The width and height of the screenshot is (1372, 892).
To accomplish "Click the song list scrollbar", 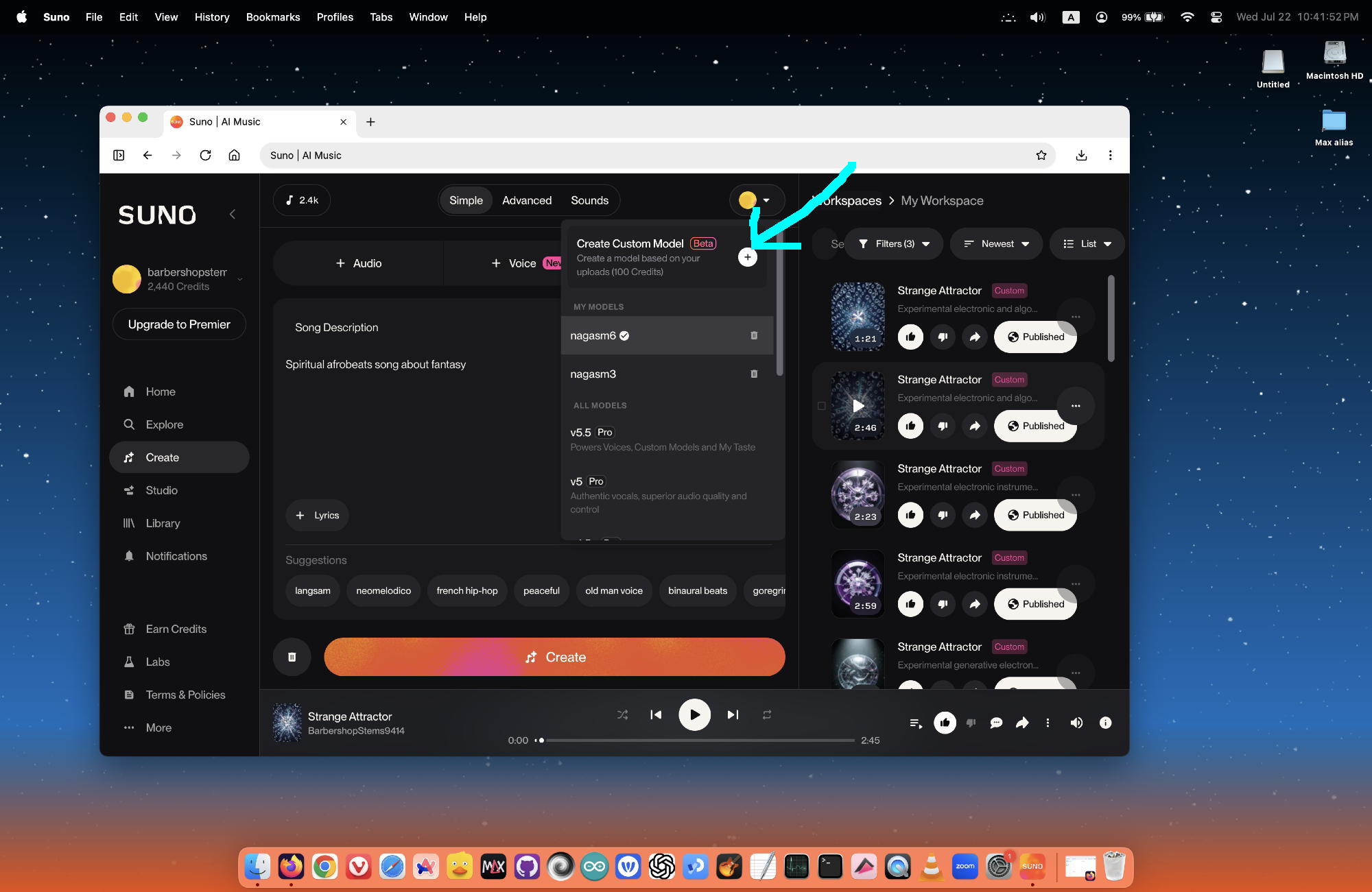I will [1111, 318].
